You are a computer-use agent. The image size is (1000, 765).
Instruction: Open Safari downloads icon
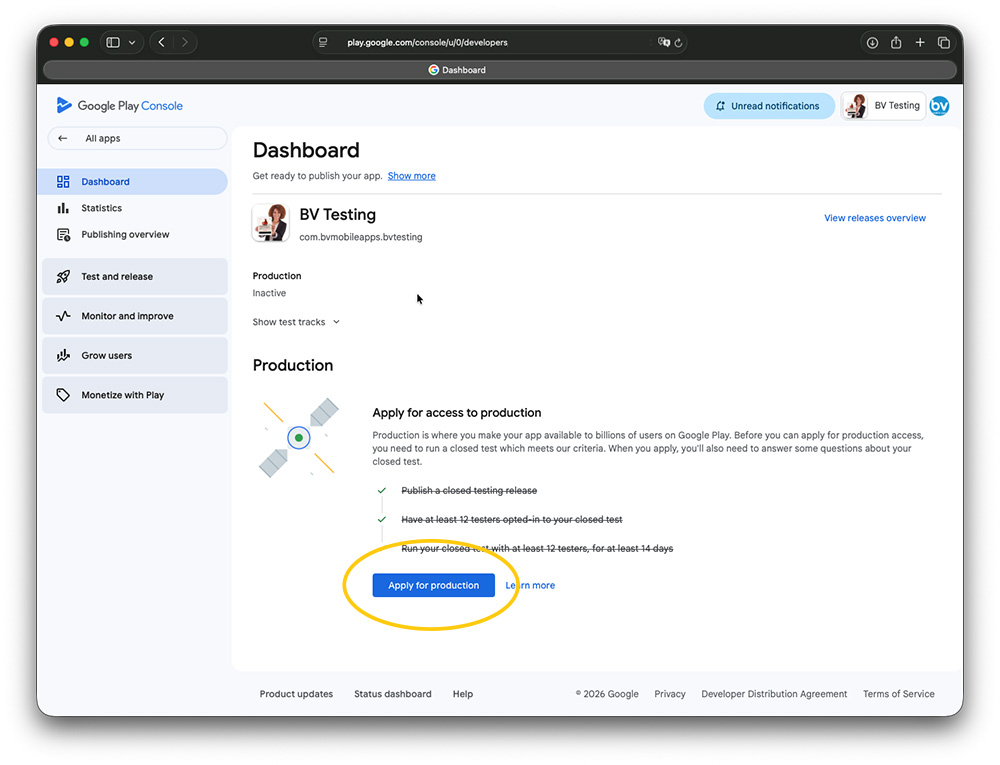(x=872, y=42)
